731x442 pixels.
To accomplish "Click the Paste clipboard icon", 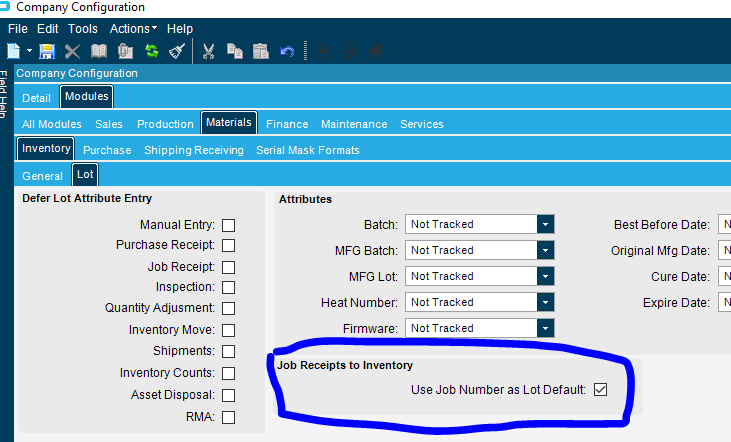I will (x=261, y=51).
